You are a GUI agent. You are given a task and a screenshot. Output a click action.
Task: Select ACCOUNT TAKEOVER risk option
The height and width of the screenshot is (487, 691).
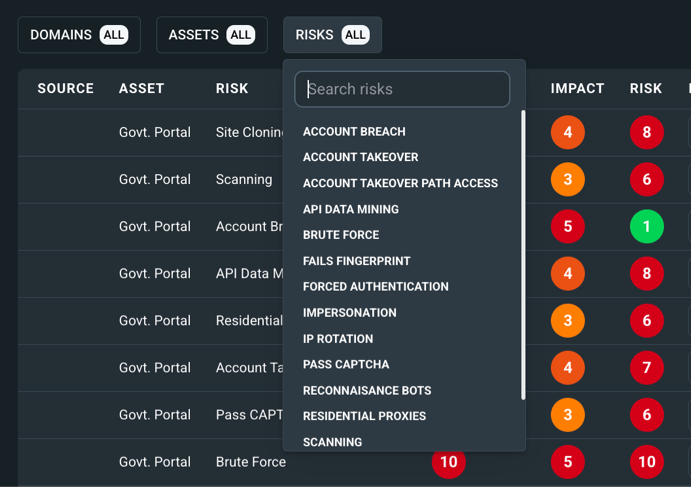(360, 157)
